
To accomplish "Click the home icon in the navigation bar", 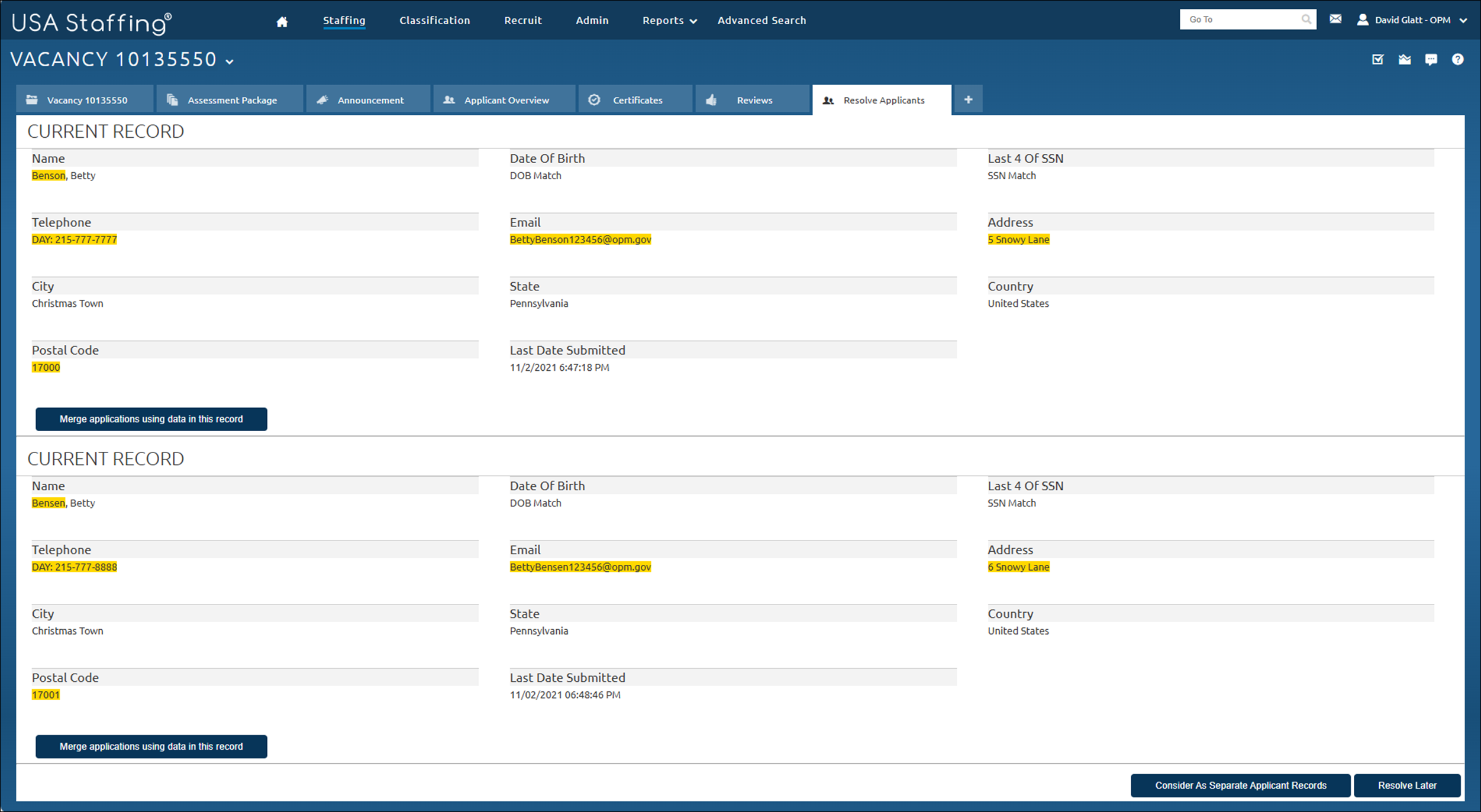I will [282, 20].
